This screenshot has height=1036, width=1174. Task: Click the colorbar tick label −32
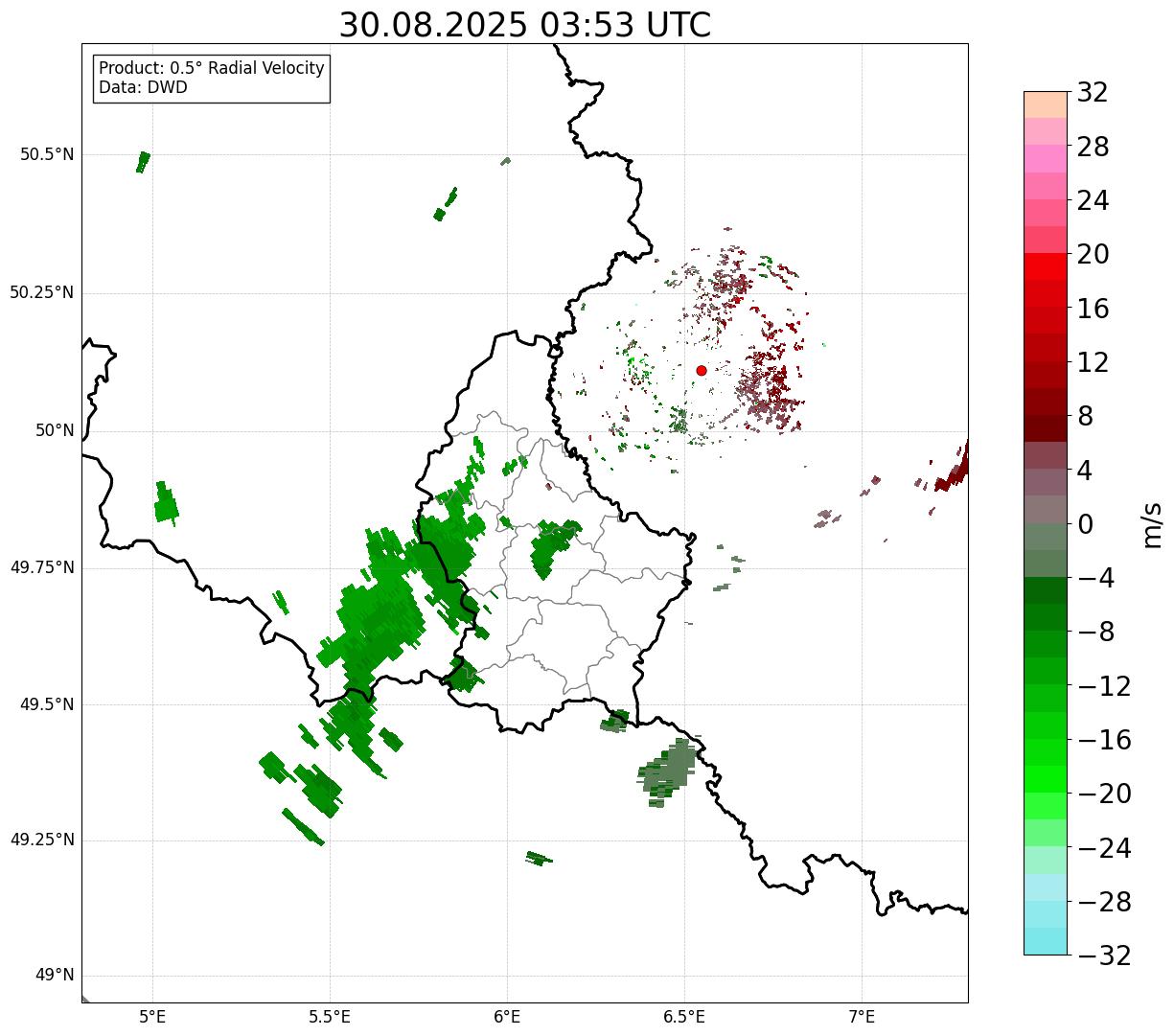1103,955
